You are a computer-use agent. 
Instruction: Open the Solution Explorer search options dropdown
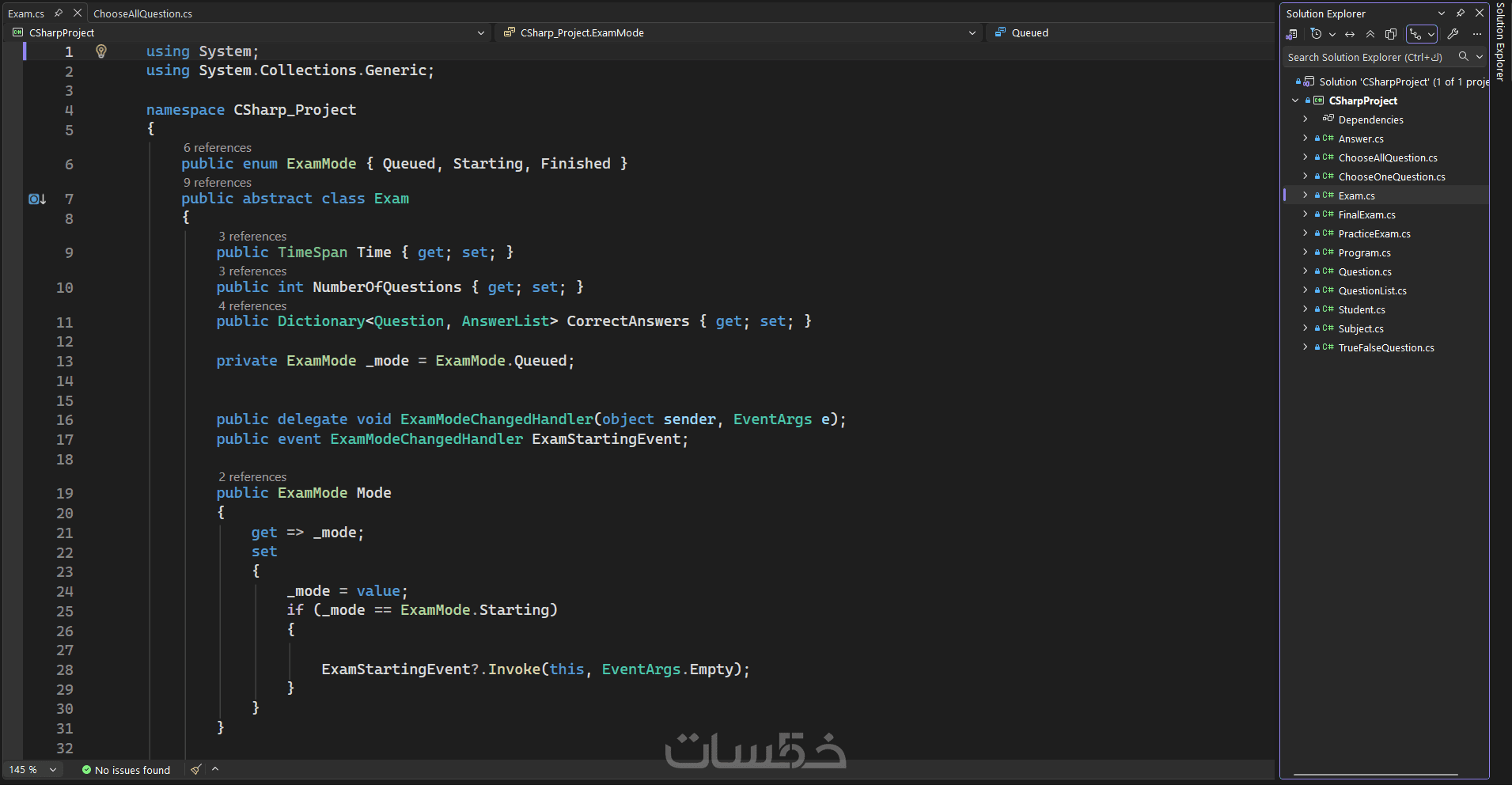pyautogui.click(x=1480, y=57)
